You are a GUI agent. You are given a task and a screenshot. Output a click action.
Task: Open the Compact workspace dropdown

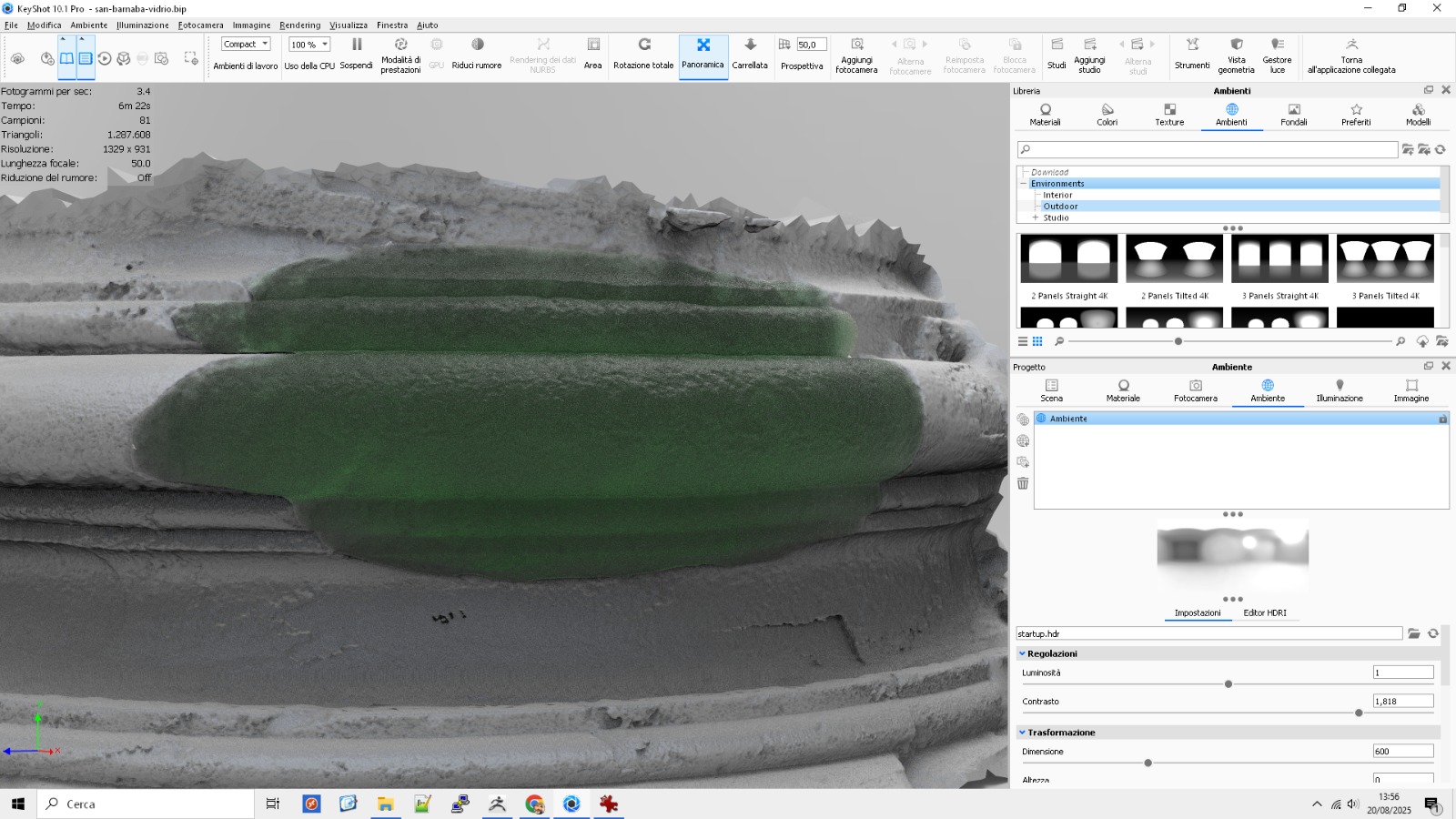tap(246, 44)
